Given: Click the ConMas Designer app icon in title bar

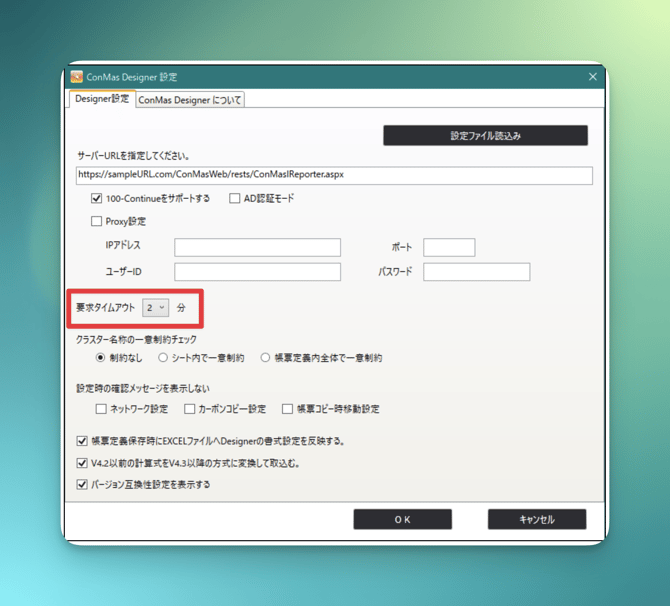Looking at the screenshot, I should (77, 77).
